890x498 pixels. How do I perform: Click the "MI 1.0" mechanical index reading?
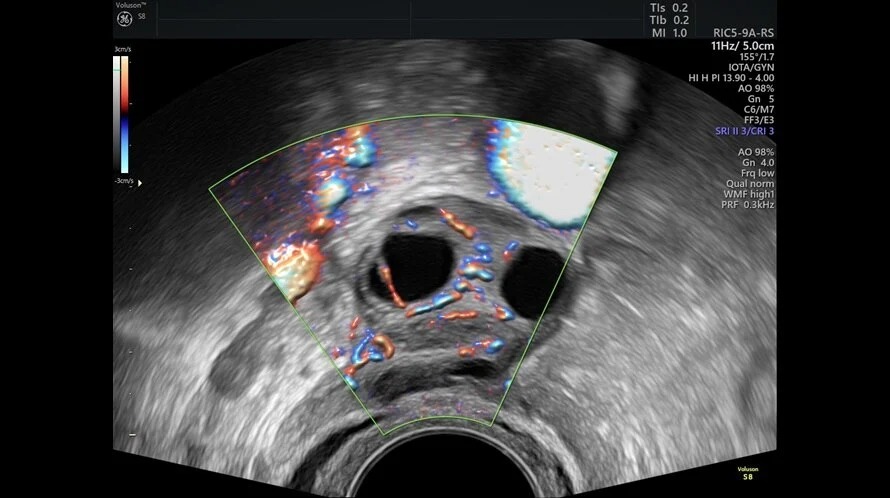(x=669, y=33)
